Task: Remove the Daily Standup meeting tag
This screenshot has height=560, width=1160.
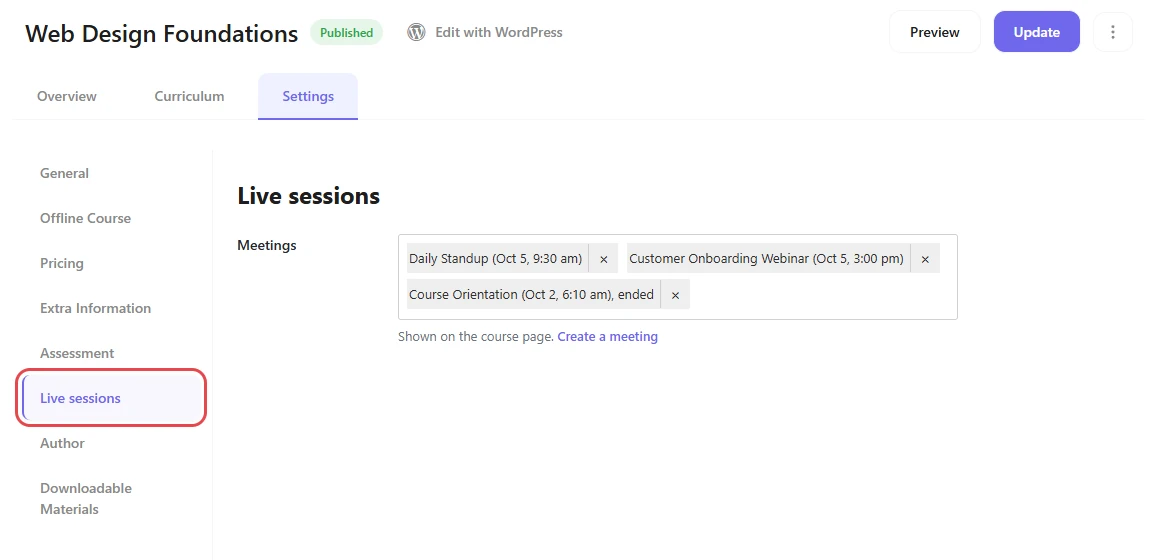Action: coord(604,259)
